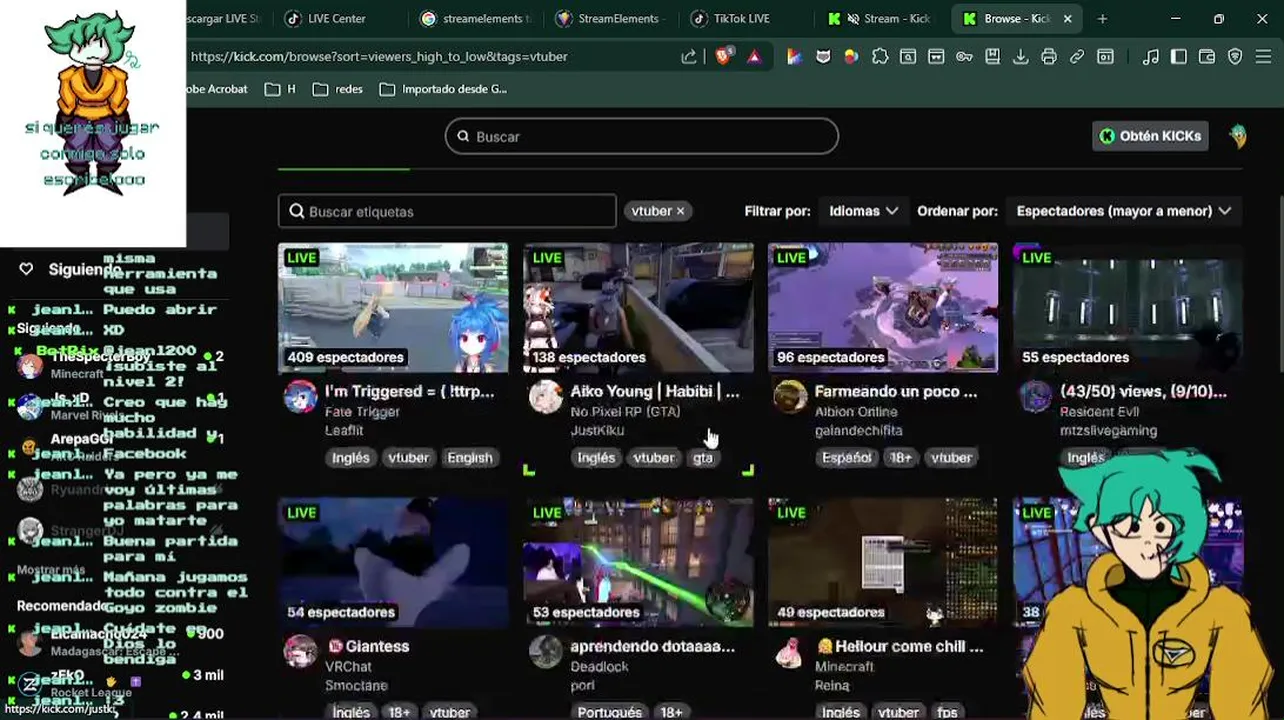Open the Brave Shields icon
The image size is (1284, 720).
tap(723, 57)
